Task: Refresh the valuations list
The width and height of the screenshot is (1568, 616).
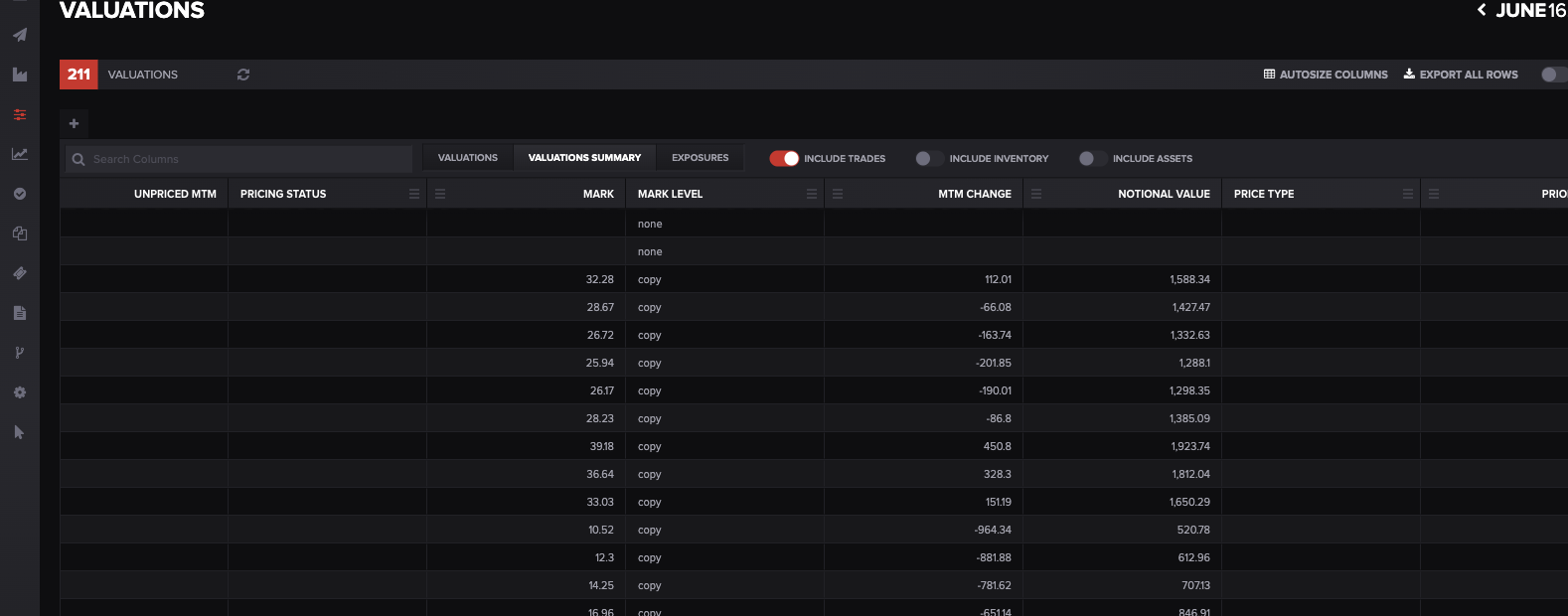Action: point(243,75)
